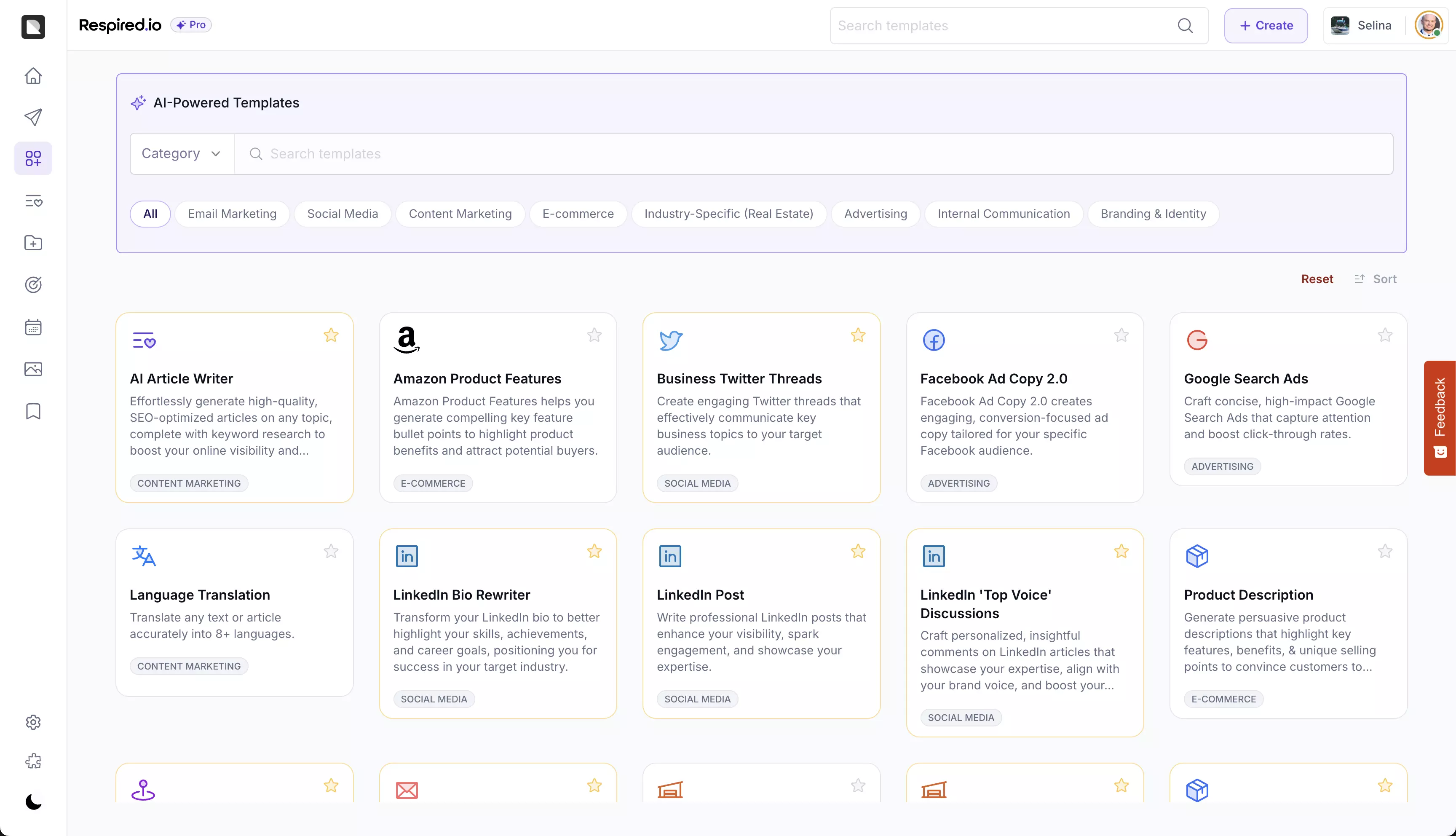The image size is (1456, 836).
Task: Open the image gallery sidebar icon
Action: click(x=33, y=369)
